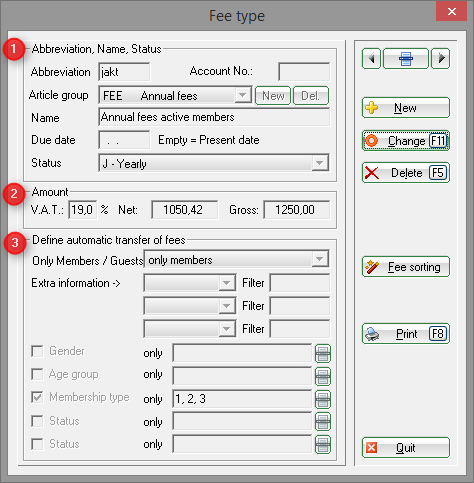The width and height of the screenshot is (474, 483).
Task: Click the Delete F5 button
Action: pos(406,173)
